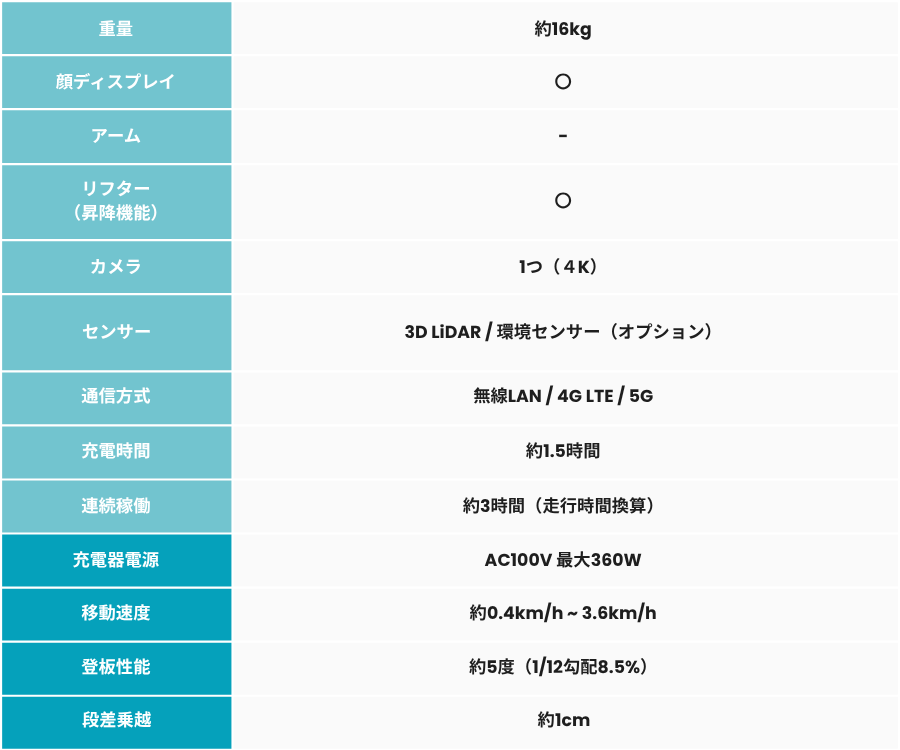Click the AC100V 最大360W value
The width and height of the screenshot is (900, 750).
click(x=563, y=560)
